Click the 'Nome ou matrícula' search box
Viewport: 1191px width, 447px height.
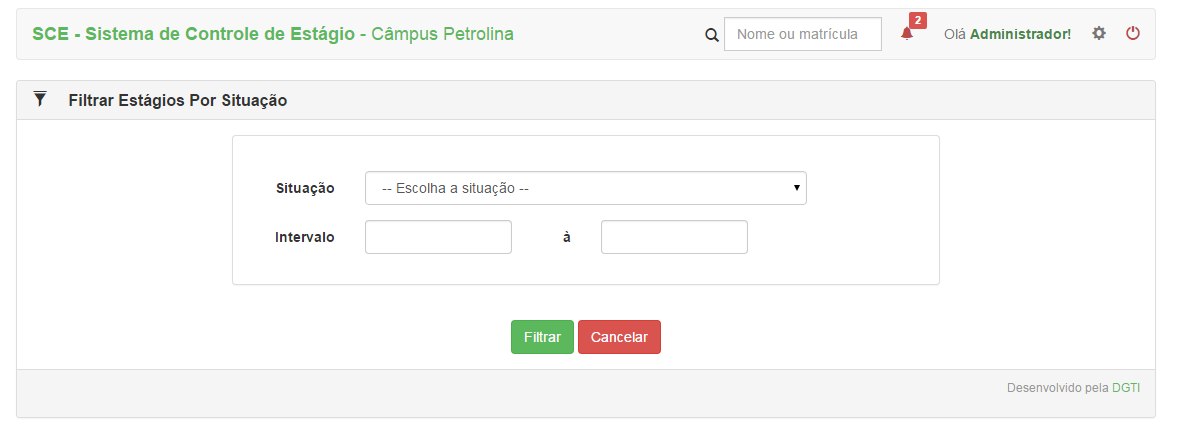click(803, 34)
